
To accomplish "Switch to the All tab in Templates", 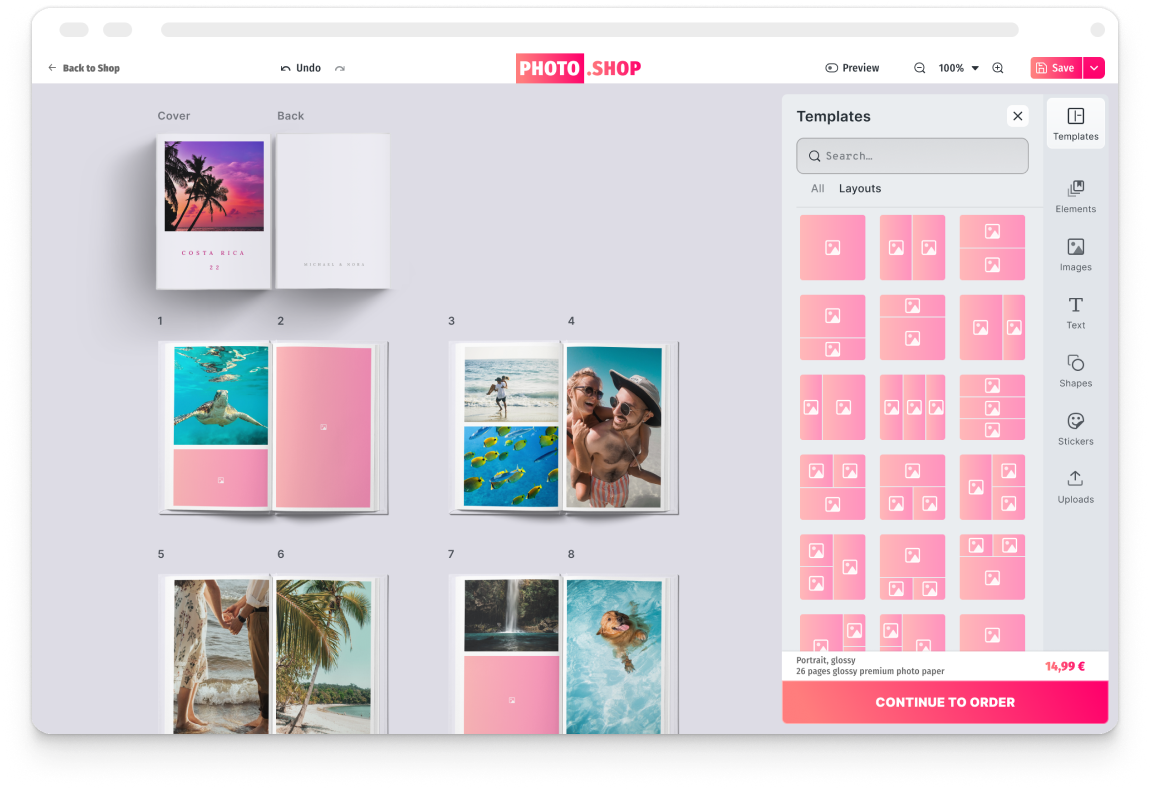I will [x=818, y=188].
